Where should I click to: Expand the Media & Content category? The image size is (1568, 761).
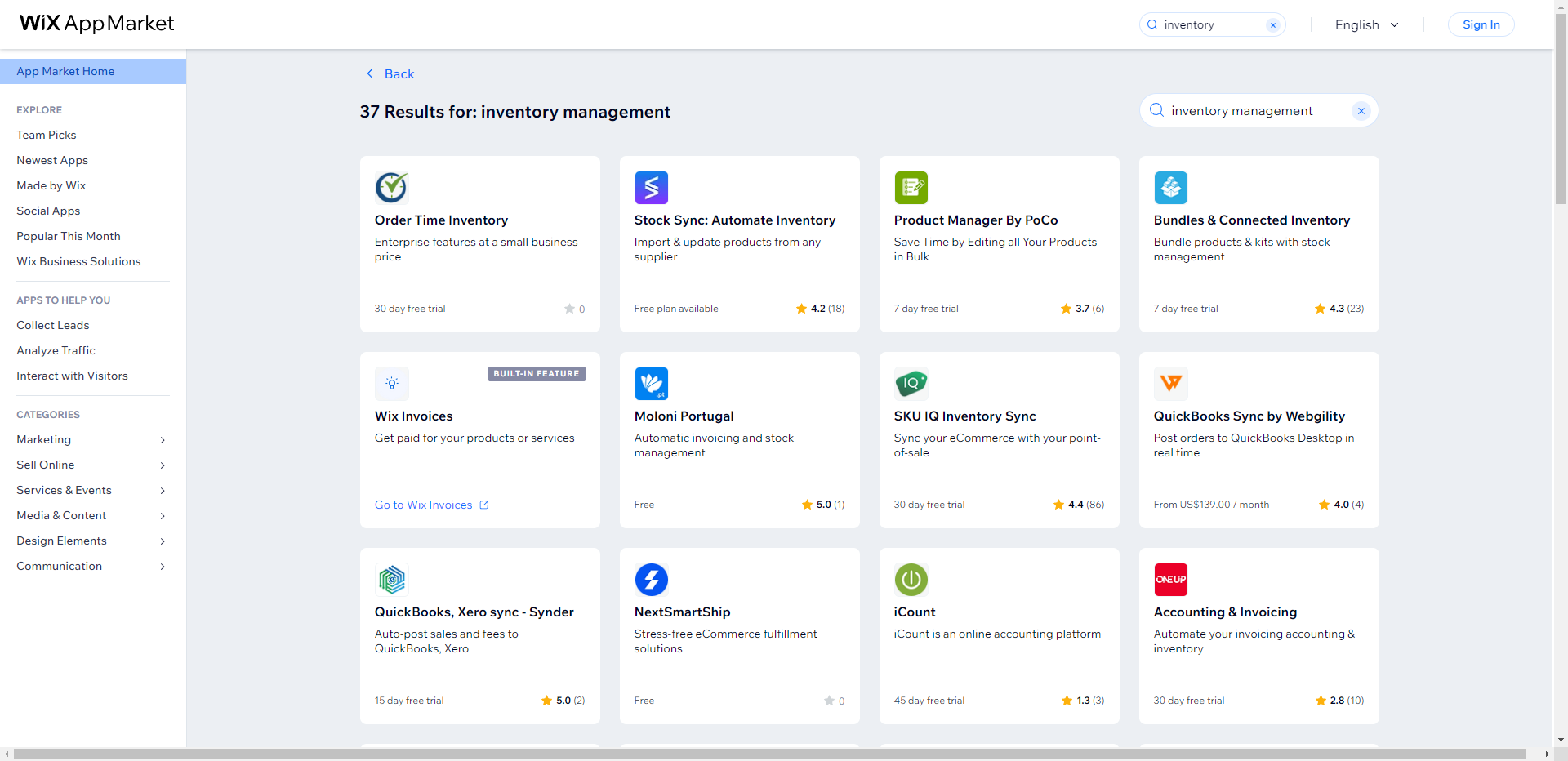tap(163, 516)
